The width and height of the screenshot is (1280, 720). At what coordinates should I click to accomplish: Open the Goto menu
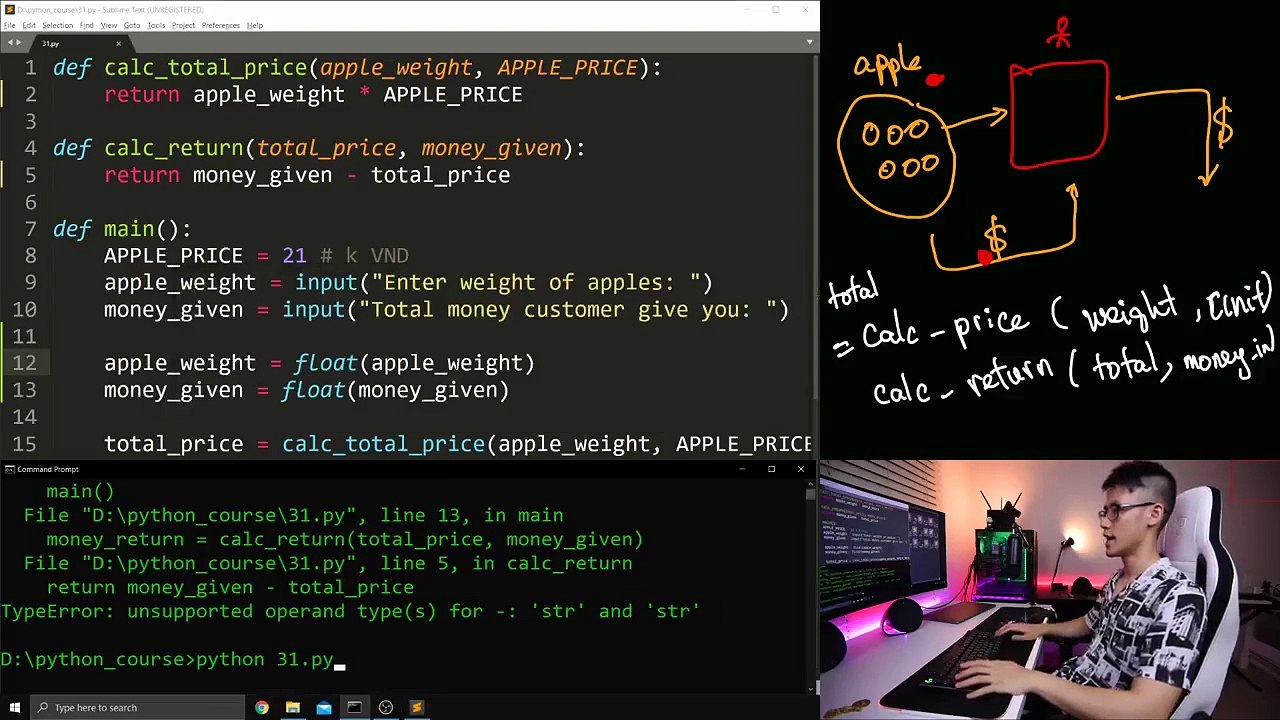tap(132, 25)
